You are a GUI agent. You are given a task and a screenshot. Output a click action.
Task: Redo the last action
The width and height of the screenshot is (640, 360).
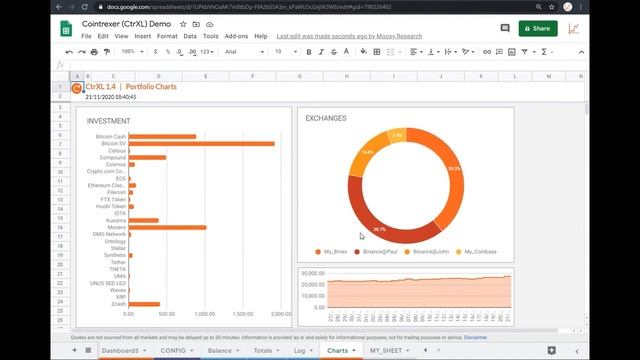(82, 52)
